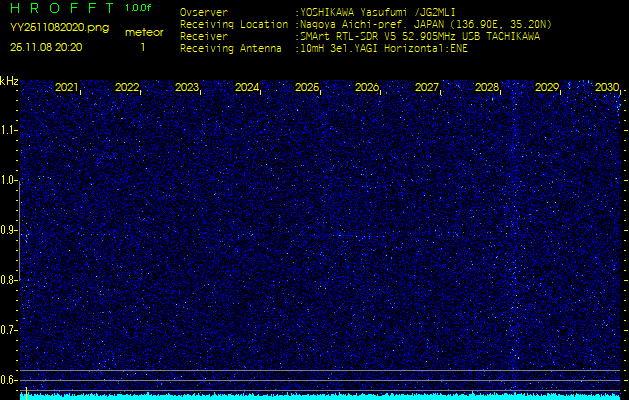Click the HROFFT title text
The height and width of the screenshot is (400, 629).
tap(60, 9)
